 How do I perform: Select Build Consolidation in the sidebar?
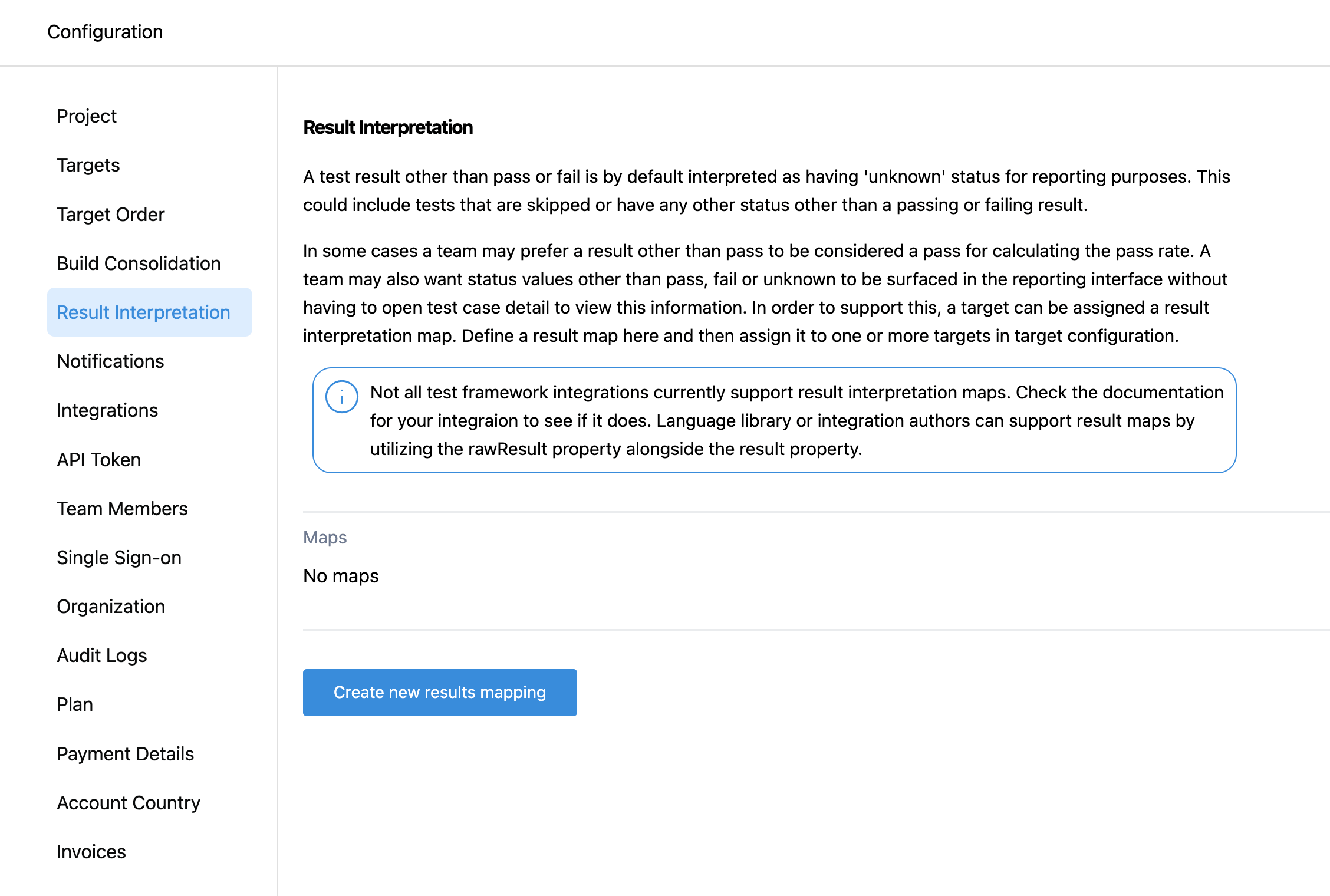(139, 263)
